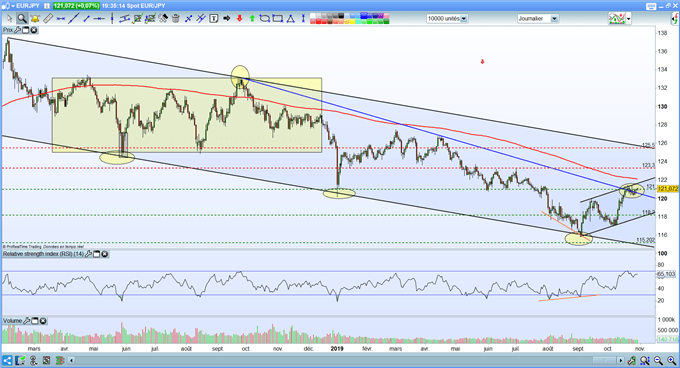The height and width of the screenshot is (368, 680).
Task: Select the rectangle drawing tool
Action: tap(278, 19)
